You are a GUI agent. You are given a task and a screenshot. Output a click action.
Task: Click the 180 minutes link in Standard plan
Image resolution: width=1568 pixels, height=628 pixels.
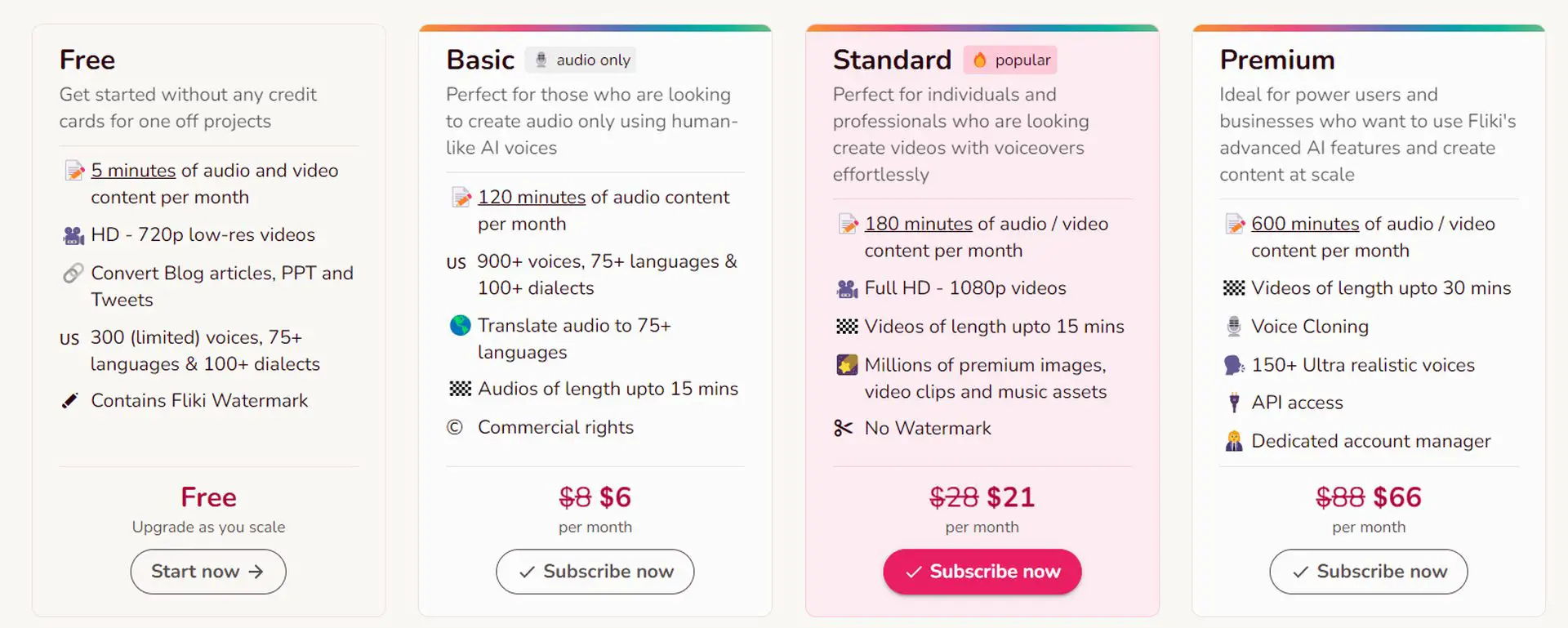pyautogui.click(x=919, y=225)
